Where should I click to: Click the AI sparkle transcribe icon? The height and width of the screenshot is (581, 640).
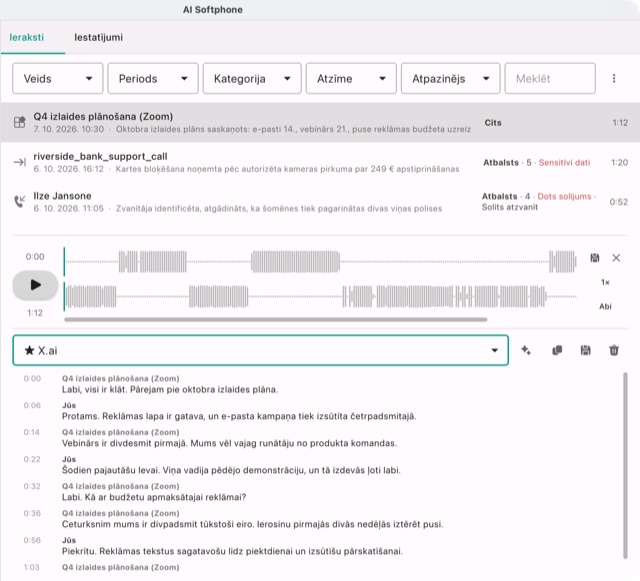(526, 350)
